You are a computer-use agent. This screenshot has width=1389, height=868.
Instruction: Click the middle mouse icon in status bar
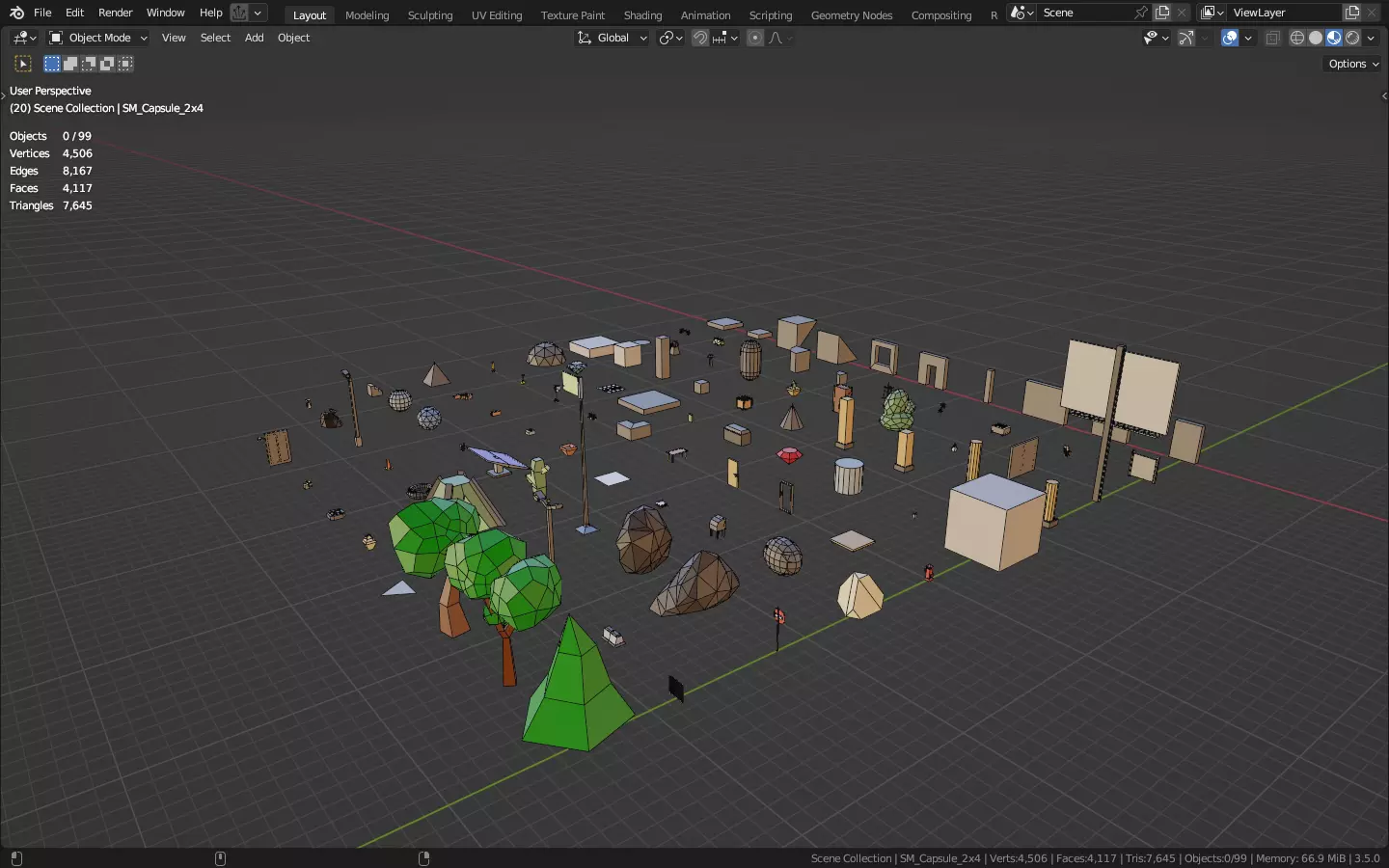coord(220,858)
